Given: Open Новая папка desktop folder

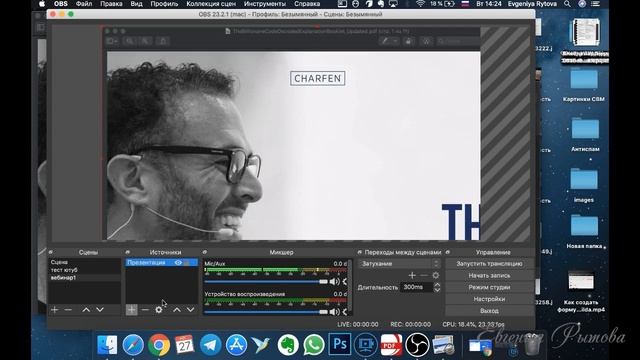Looking at the screenshot, I should point(584,231).
